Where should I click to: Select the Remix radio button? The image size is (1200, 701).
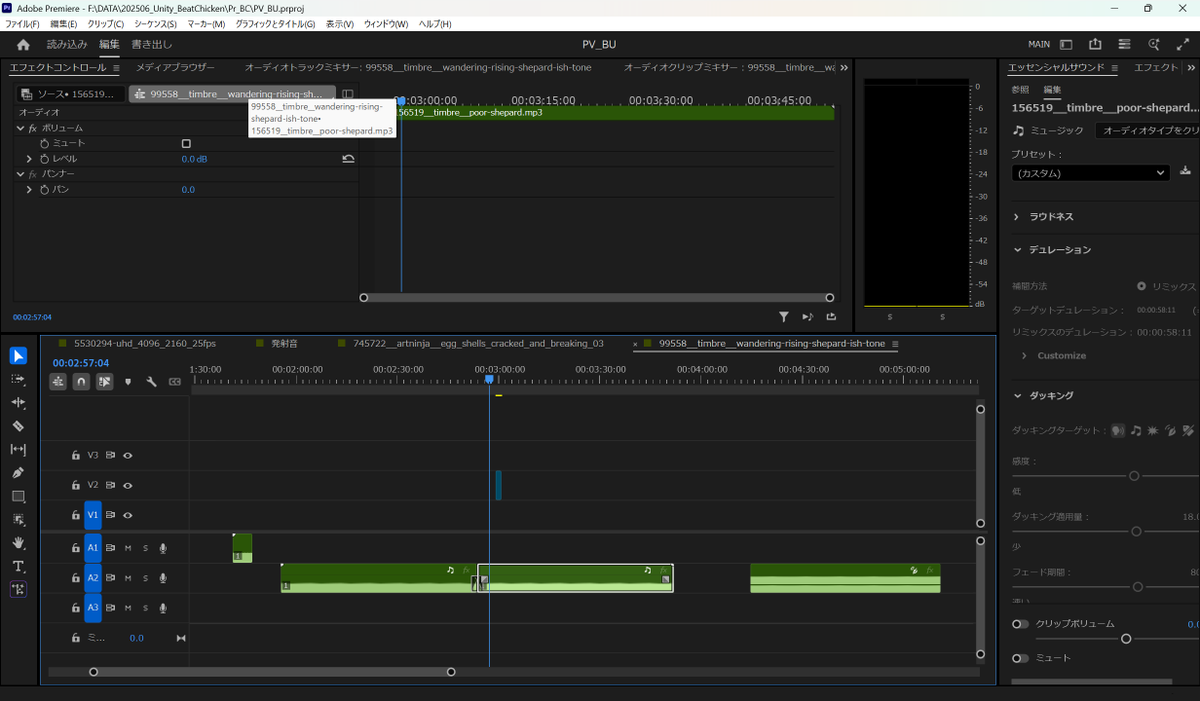coord(1141,286)
